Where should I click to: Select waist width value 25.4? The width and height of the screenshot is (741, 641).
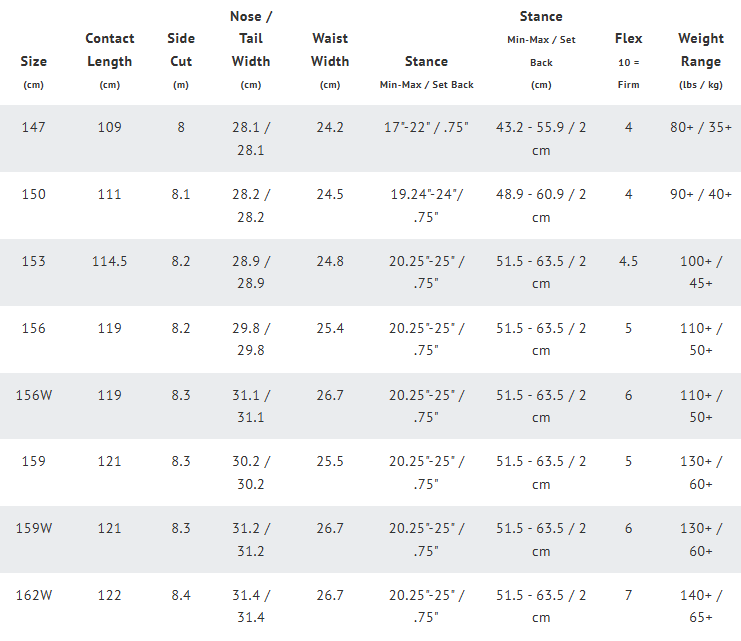click(330, 328)
